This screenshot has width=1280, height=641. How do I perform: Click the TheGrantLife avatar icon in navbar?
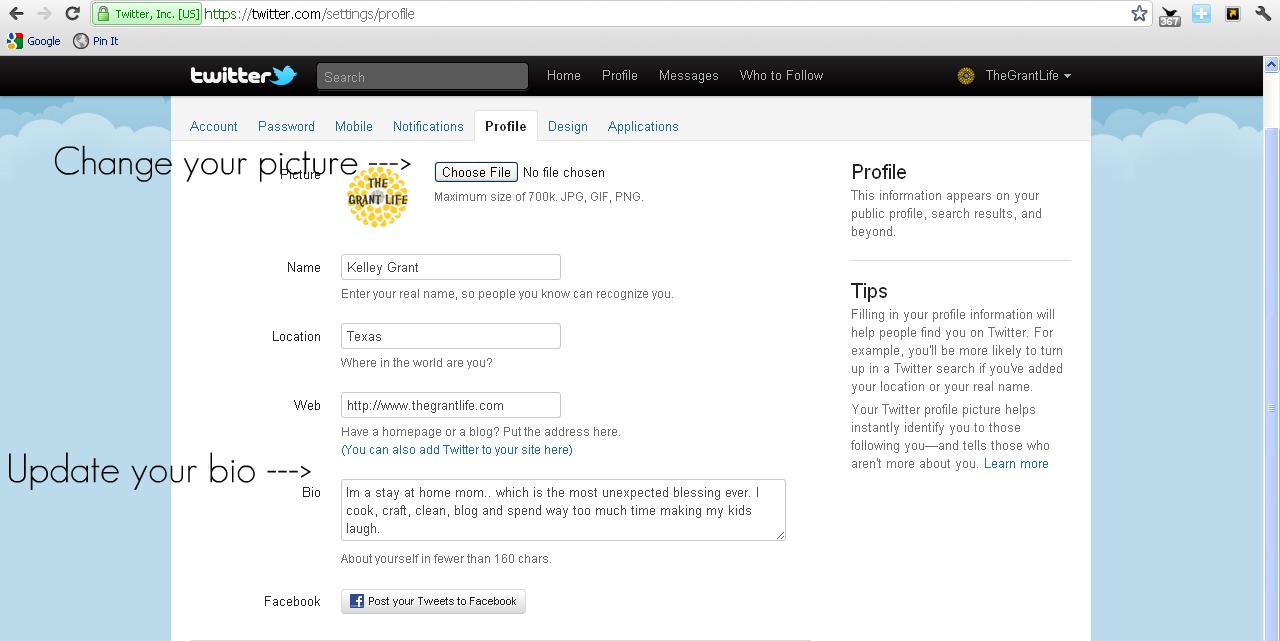[966, 76]
